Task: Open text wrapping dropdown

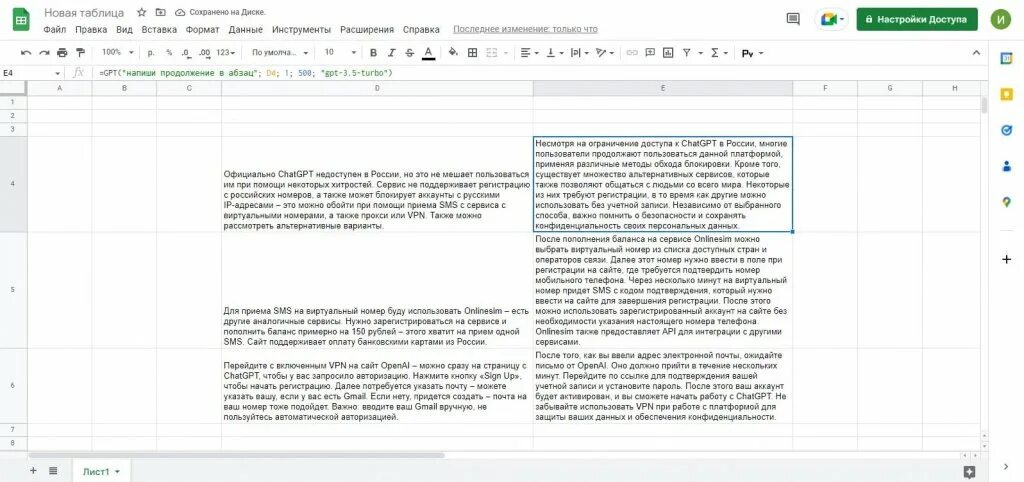Action: (x=580, y=52)
